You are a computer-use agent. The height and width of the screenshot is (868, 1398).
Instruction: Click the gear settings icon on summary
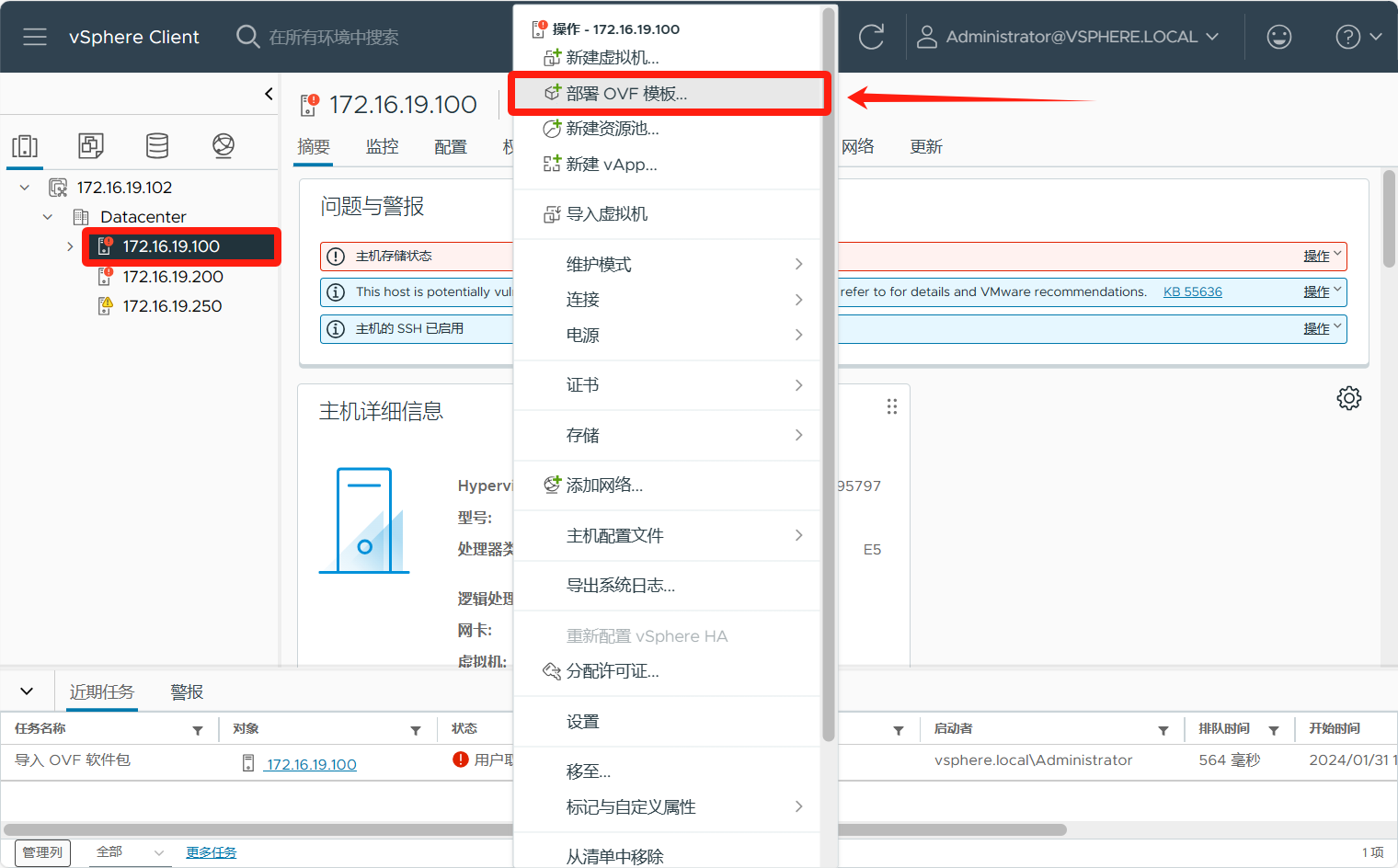(x=1348, y=398)
